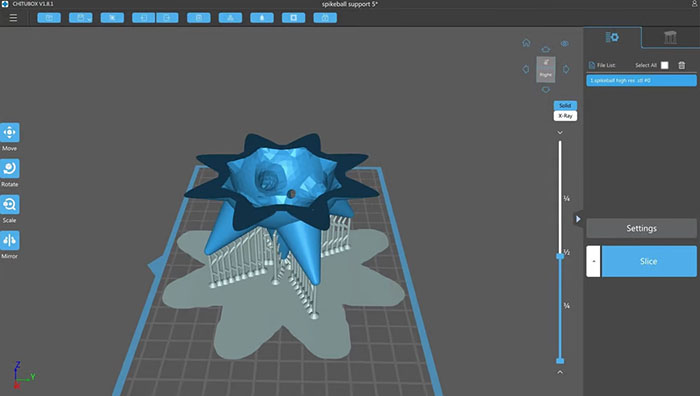Viewport: 700px width, 396px height.
Task: Click the Open file folder toolbar icon
Action: (49, 18)
